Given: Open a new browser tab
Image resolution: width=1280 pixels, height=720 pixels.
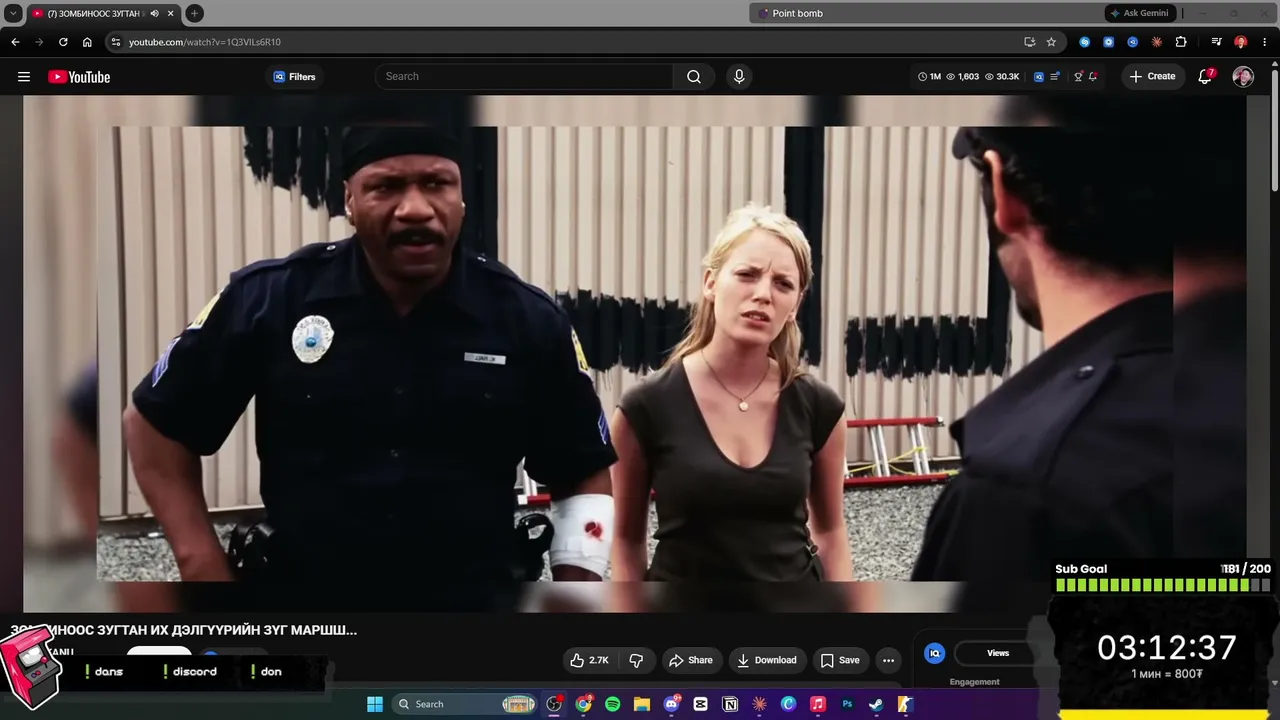Looking at the screenshot, I should (194, 13).
